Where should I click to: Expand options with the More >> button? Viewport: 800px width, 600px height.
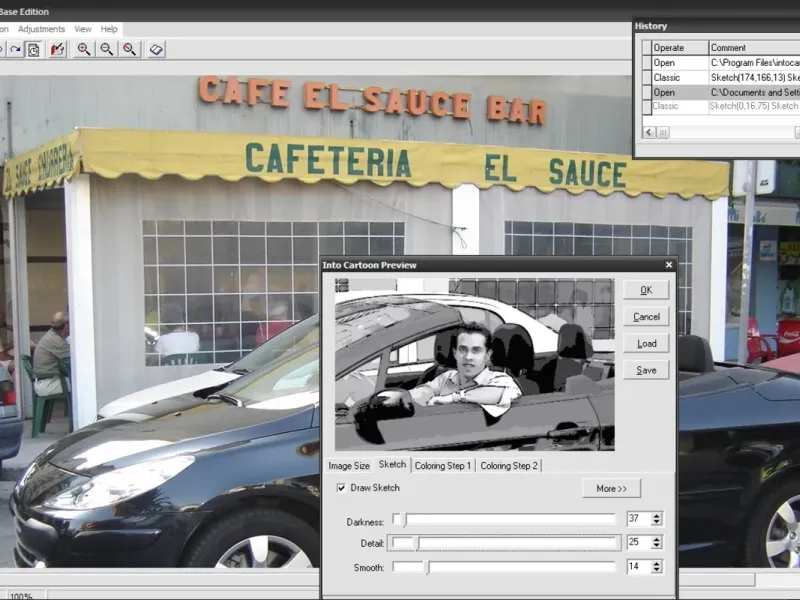pos(611,488)
